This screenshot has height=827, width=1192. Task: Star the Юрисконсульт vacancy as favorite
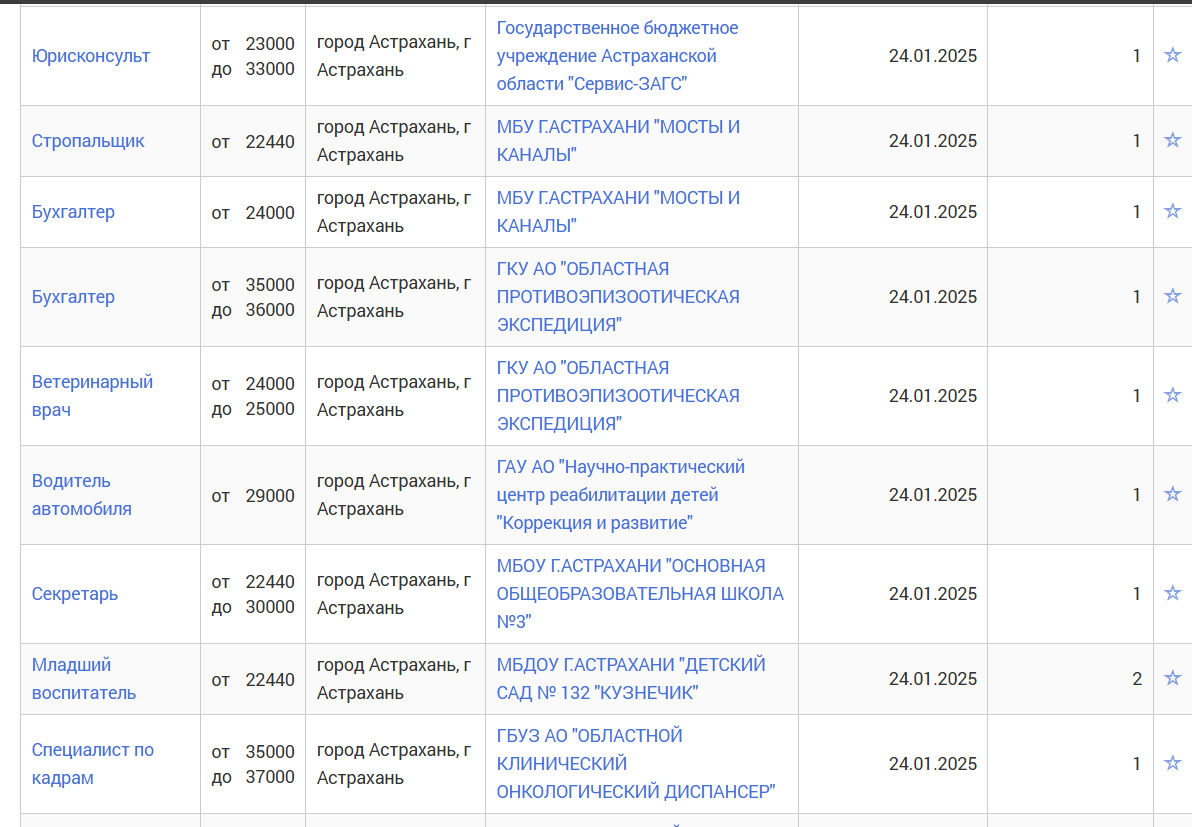1172,55
